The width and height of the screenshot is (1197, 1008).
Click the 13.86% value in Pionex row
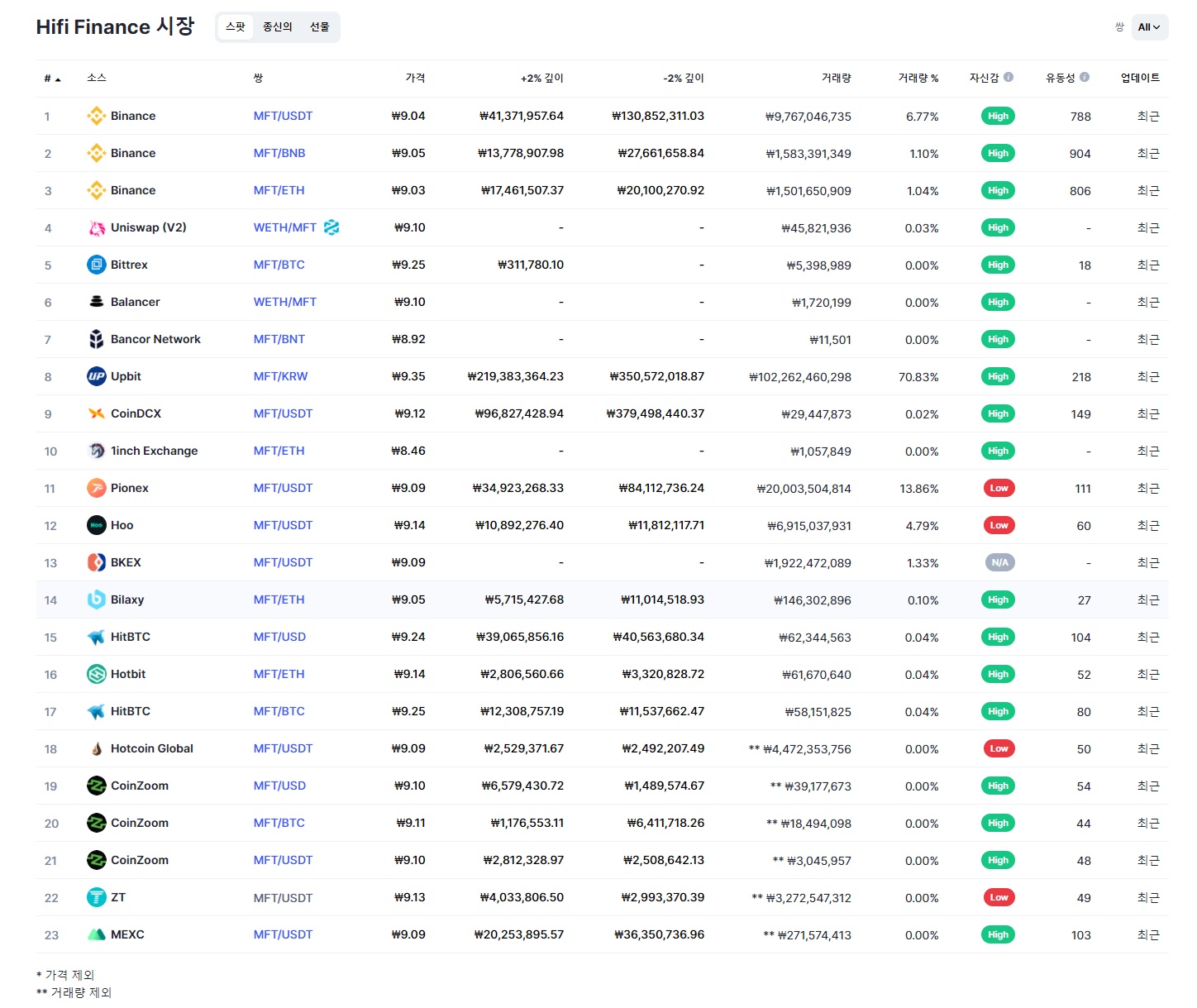click(919, 489)
